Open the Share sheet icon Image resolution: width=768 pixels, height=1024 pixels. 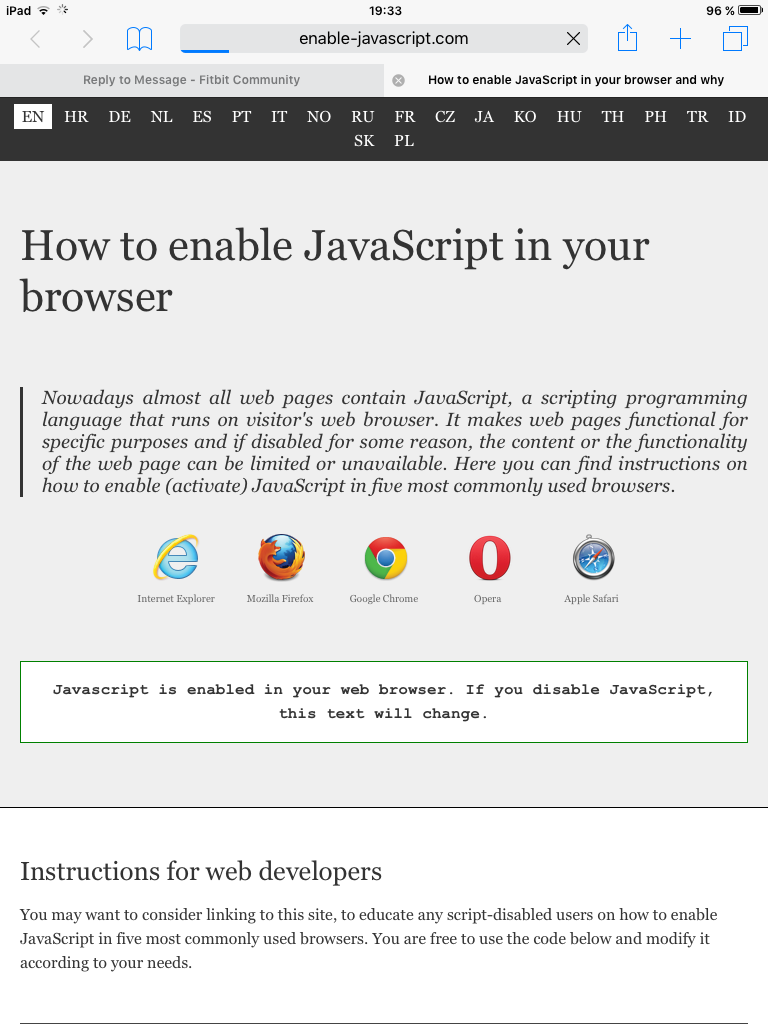pyautogui.click(x=627, y=39)
